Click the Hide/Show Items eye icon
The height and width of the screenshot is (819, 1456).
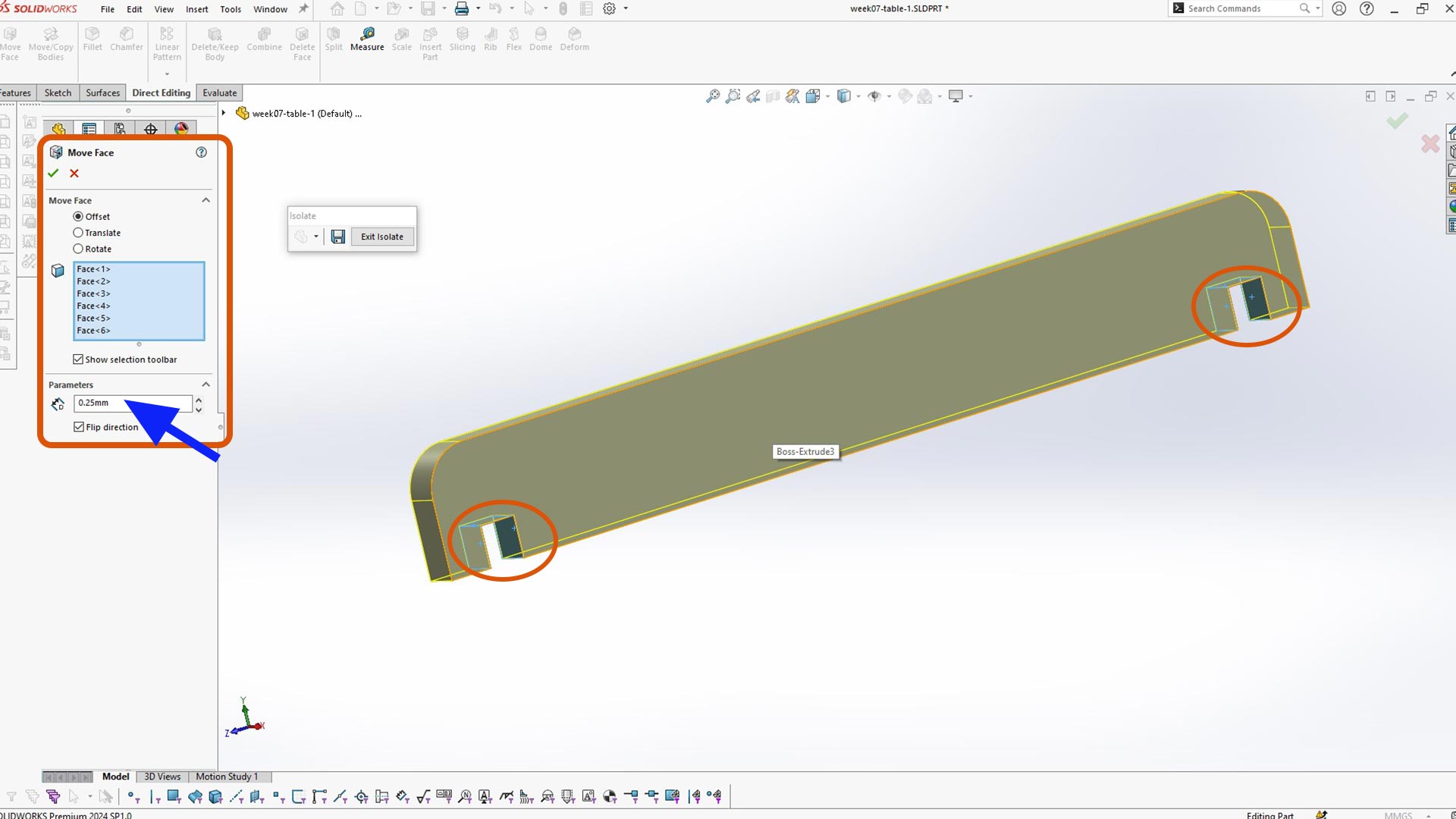[874, 96]
